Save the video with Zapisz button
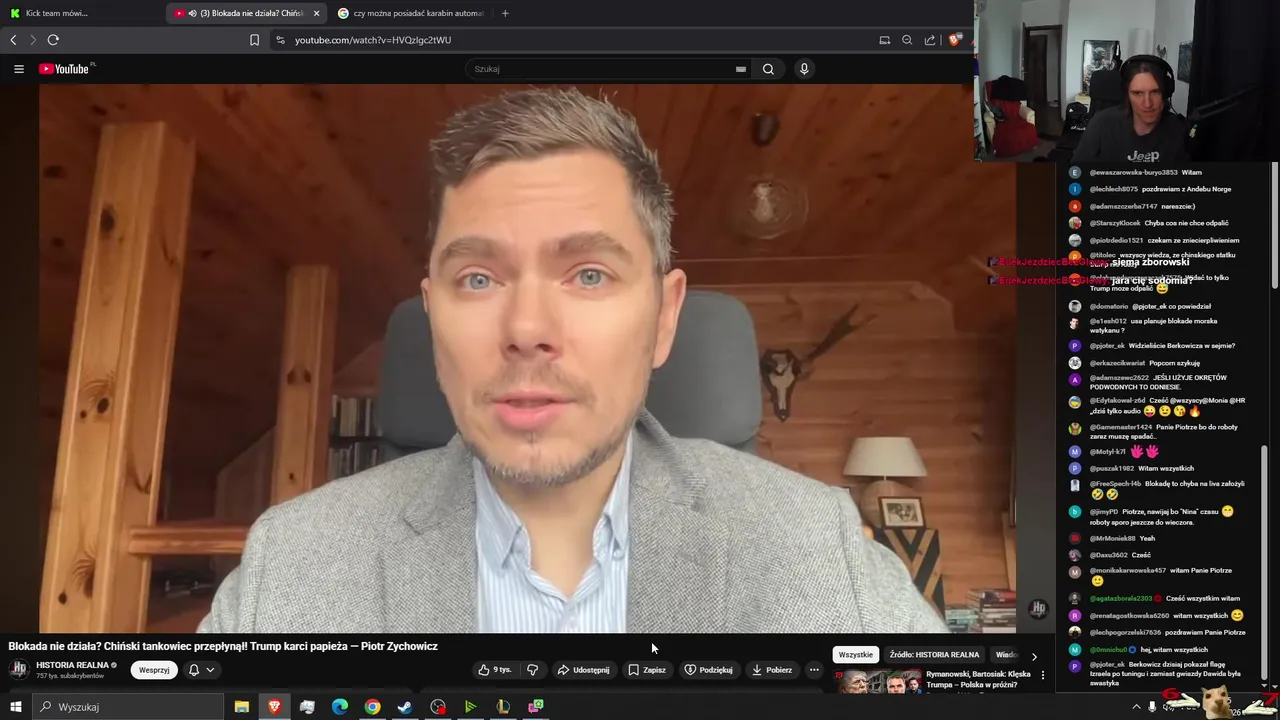The image size is (1280, 720). (647, 670)
